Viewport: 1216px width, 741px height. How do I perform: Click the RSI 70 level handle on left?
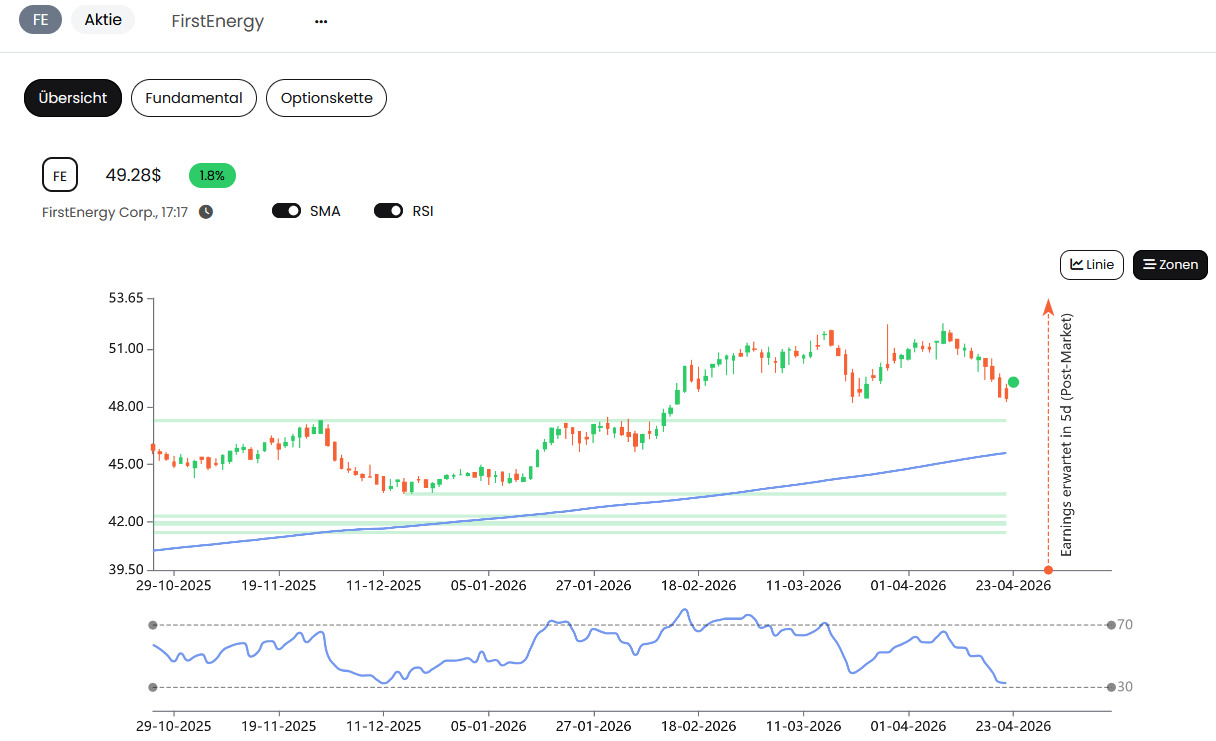[x=153, y=625]
